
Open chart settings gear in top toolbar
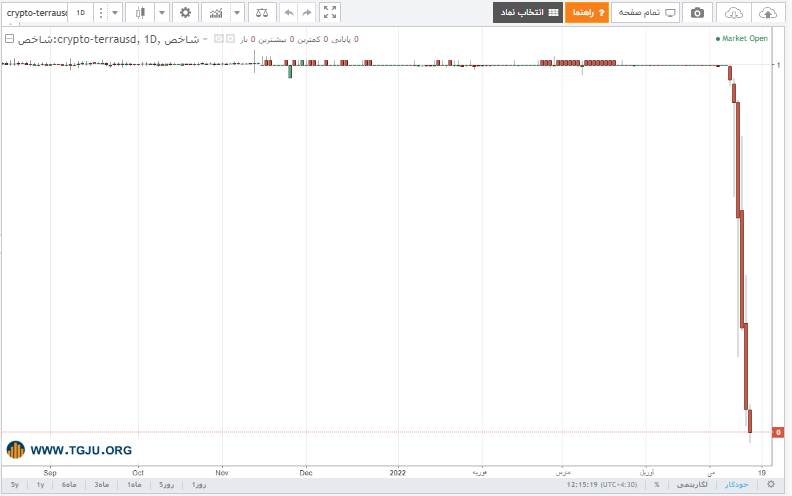coord(185,13)
